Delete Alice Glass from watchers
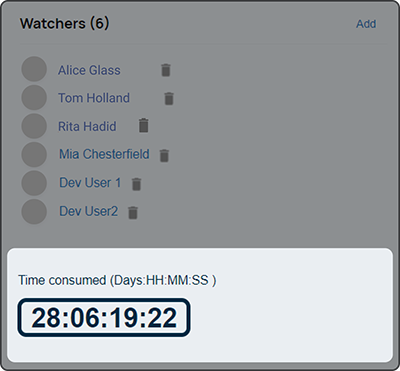Viewport: 400px width, 371px height. [x=166, y=70]
